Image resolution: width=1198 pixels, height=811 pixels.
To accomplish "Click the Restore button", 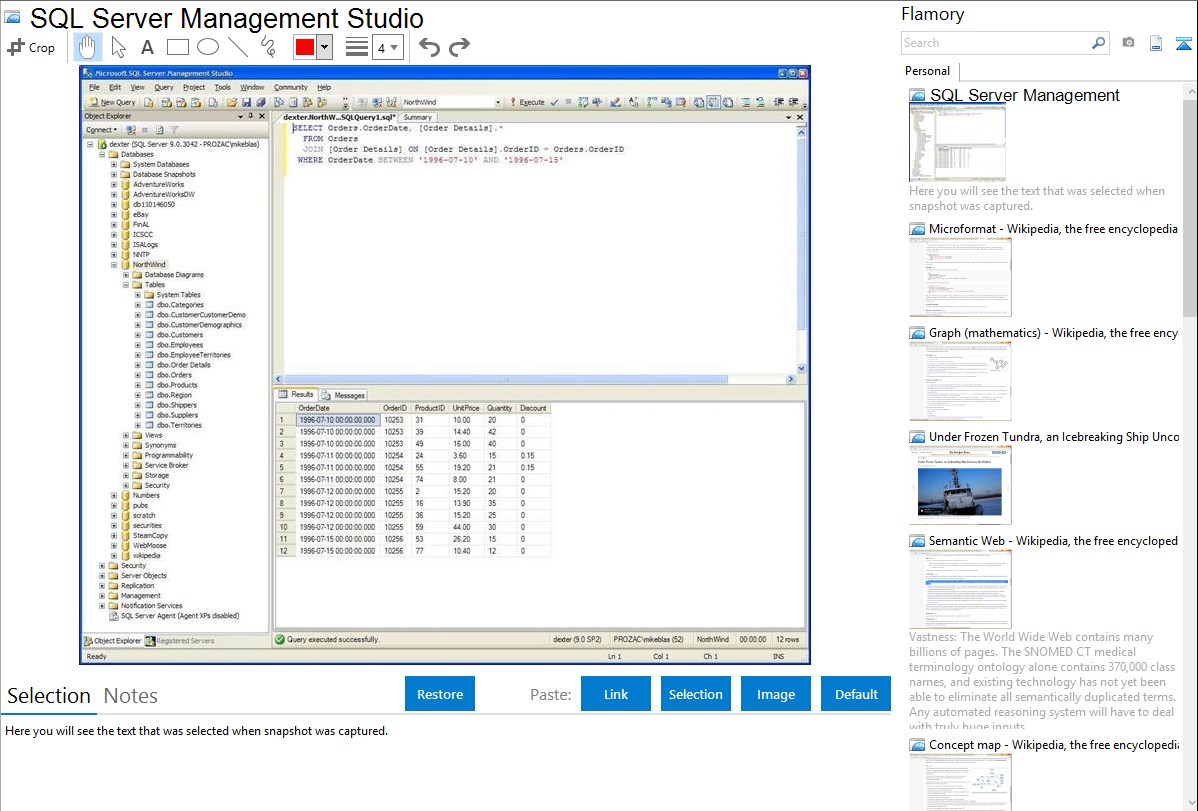I will pos(440,694).
